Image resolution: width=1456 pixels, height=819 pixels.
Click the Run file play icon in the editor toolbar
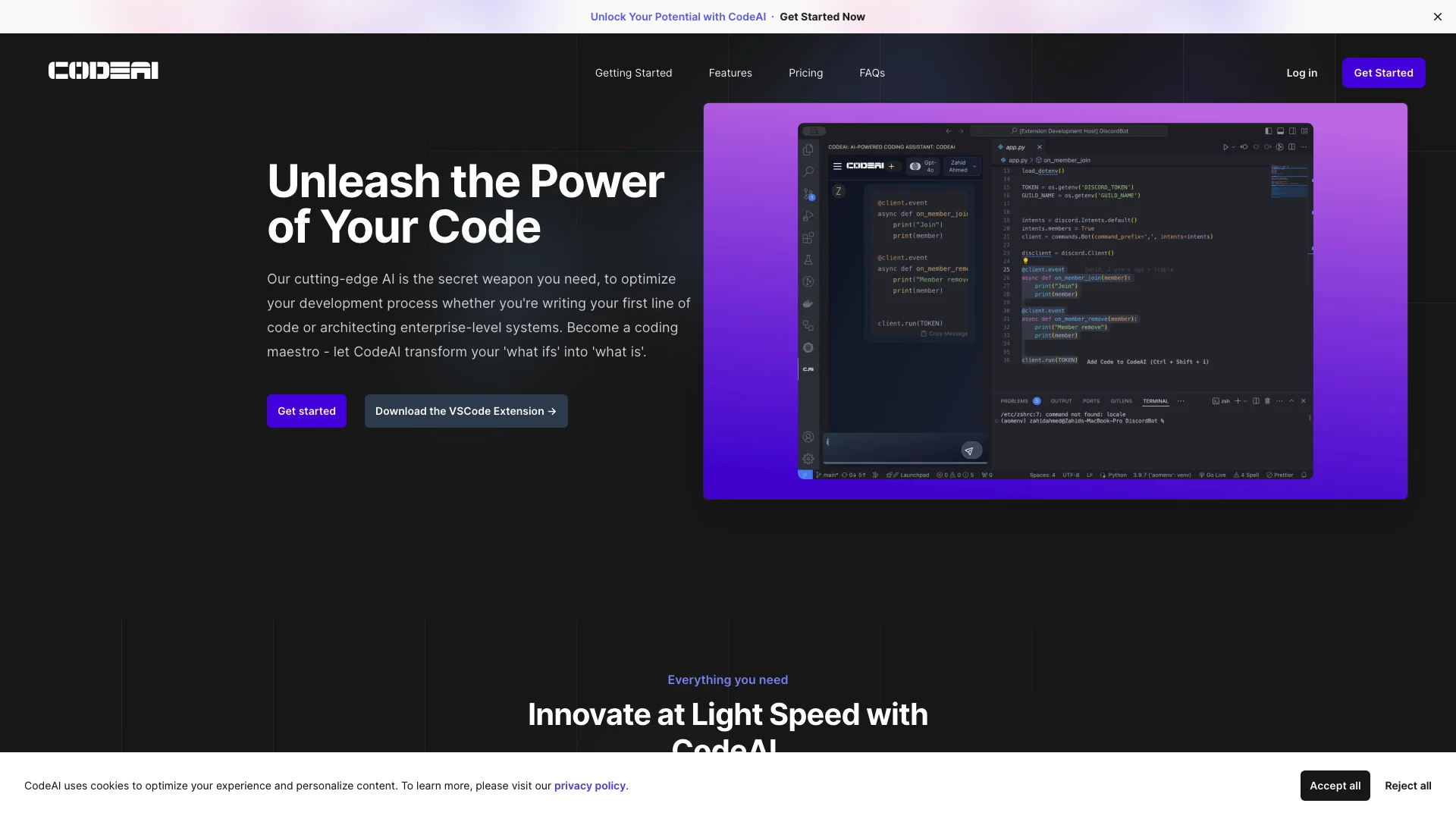click(x=1225, y=147)
